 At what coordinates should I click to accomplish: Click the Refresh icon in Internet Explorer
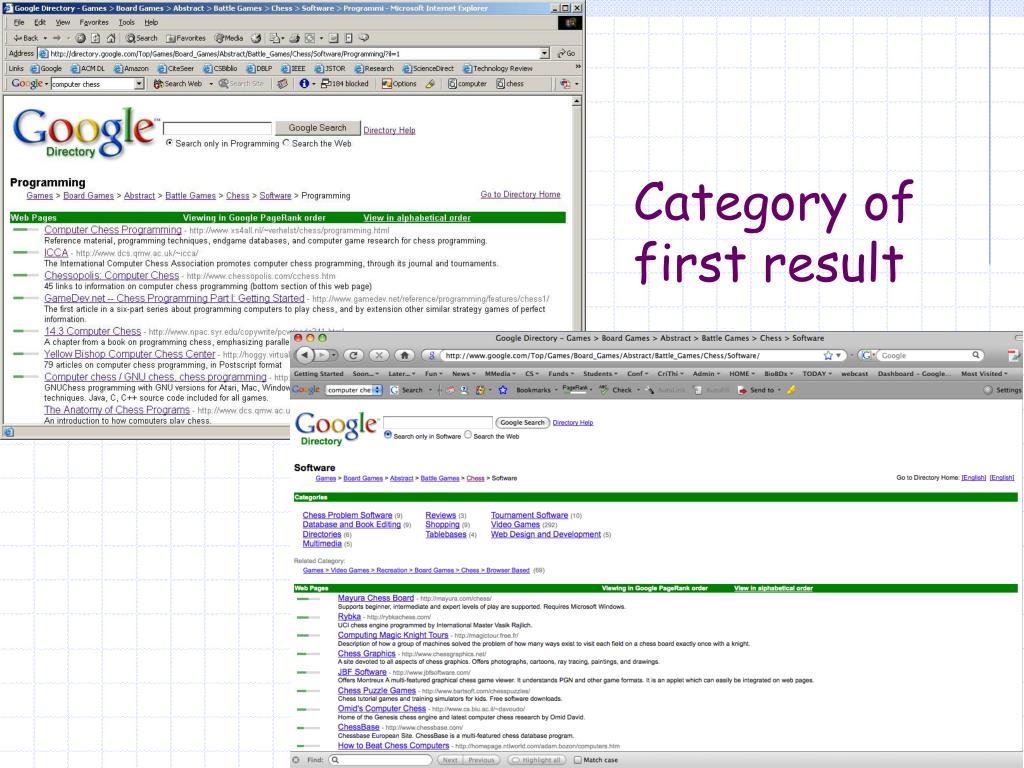[x=95, y=38]
